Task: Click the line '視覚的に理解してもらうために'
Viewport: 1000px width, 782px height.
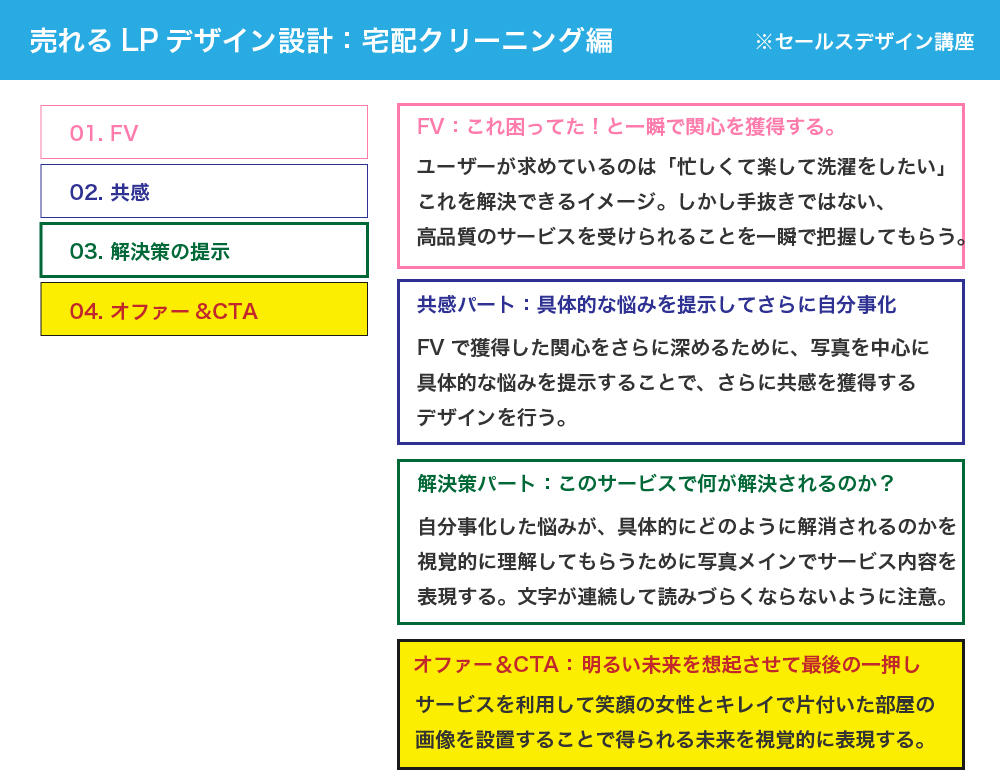Action: pos(687,561)
